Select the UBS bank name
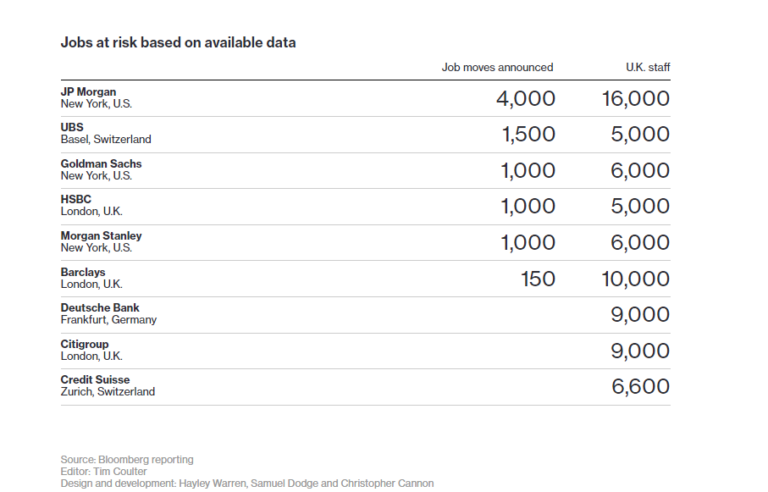768x492 pixels. (x=73, y=128)
